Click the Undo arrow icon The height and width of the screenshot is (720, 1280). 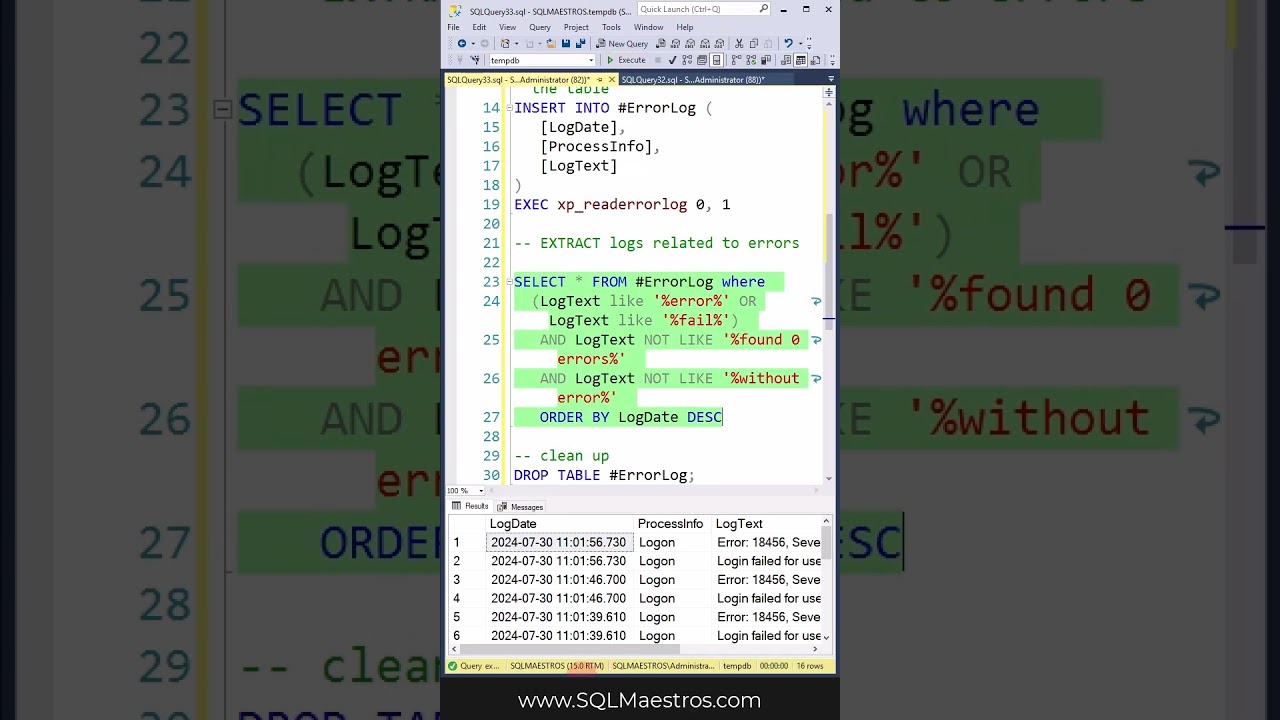(x=788, y=43)
